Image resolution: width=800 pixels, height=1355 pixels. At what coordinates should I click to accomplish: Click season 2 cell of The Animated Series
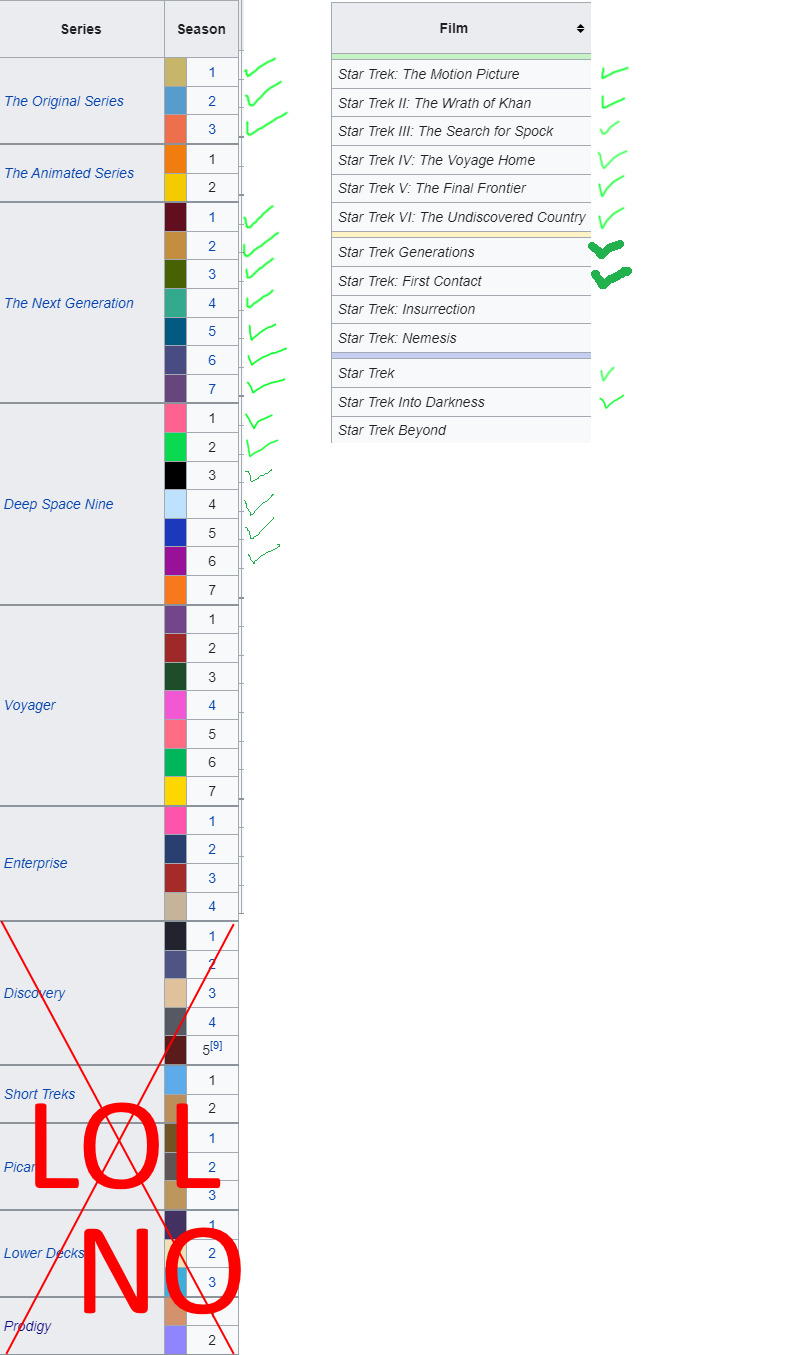[x=212, y=187]
